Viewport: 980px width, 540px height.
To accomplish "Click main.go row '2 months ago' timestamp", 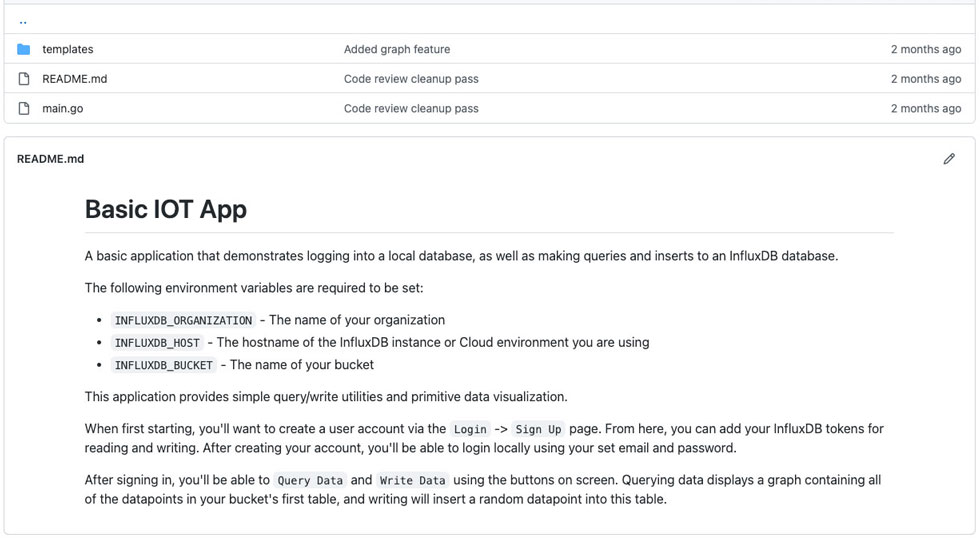I will (x=926, y=108).
